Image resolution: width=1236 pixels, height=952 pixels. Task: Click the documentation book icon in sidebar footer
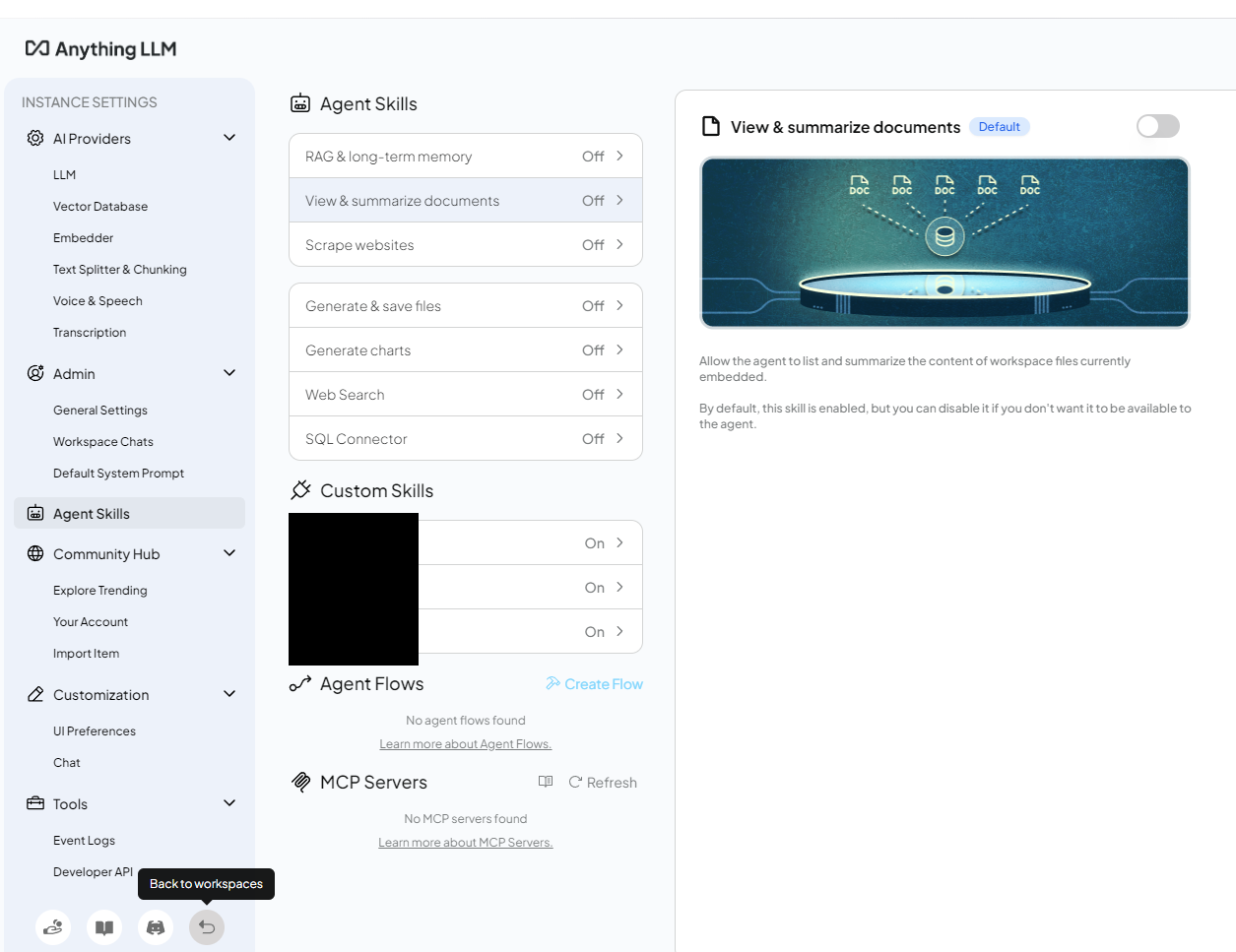pos(104,927)
